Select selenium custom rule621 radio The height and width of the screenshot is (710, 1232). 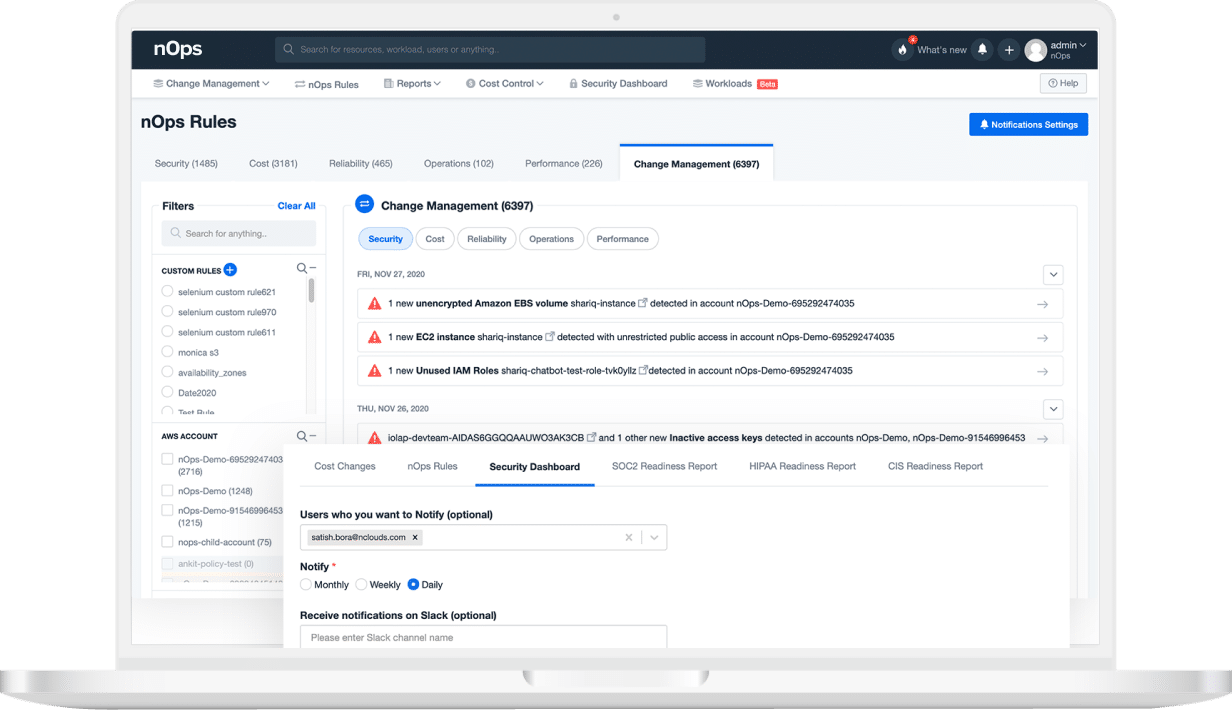click(x=167, y=292)
